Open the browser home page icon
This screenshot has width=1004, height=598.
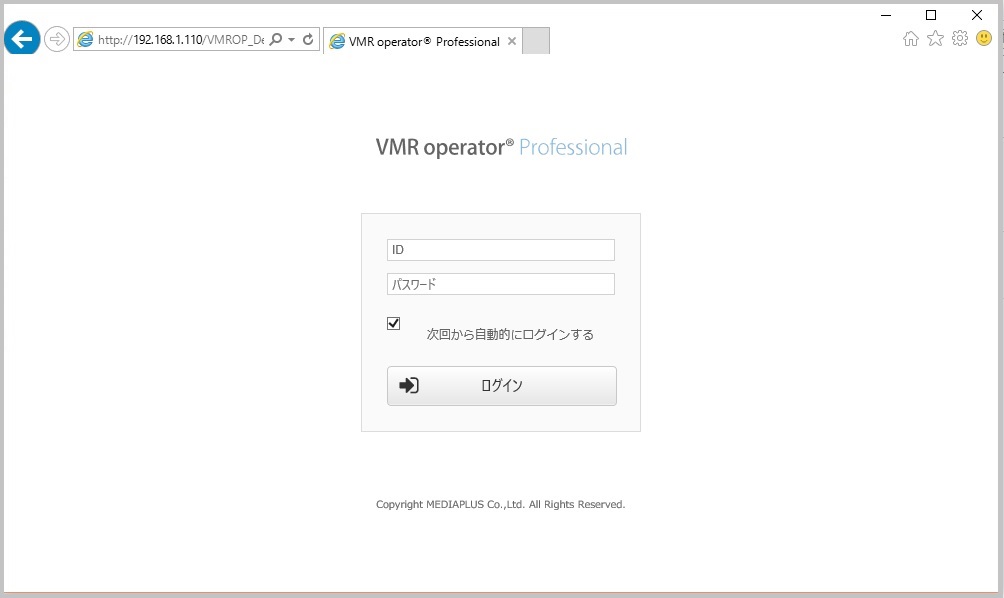point(911,39)
